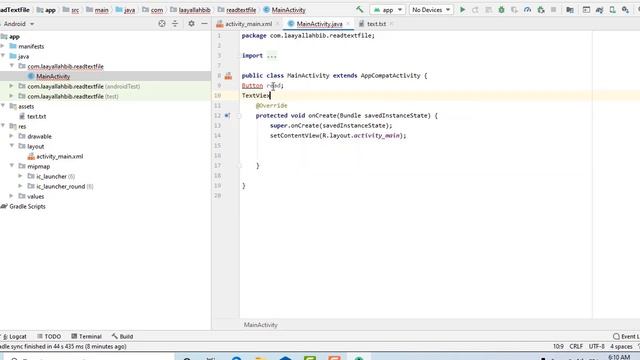Run the app with green play icon

coord(462,9)
